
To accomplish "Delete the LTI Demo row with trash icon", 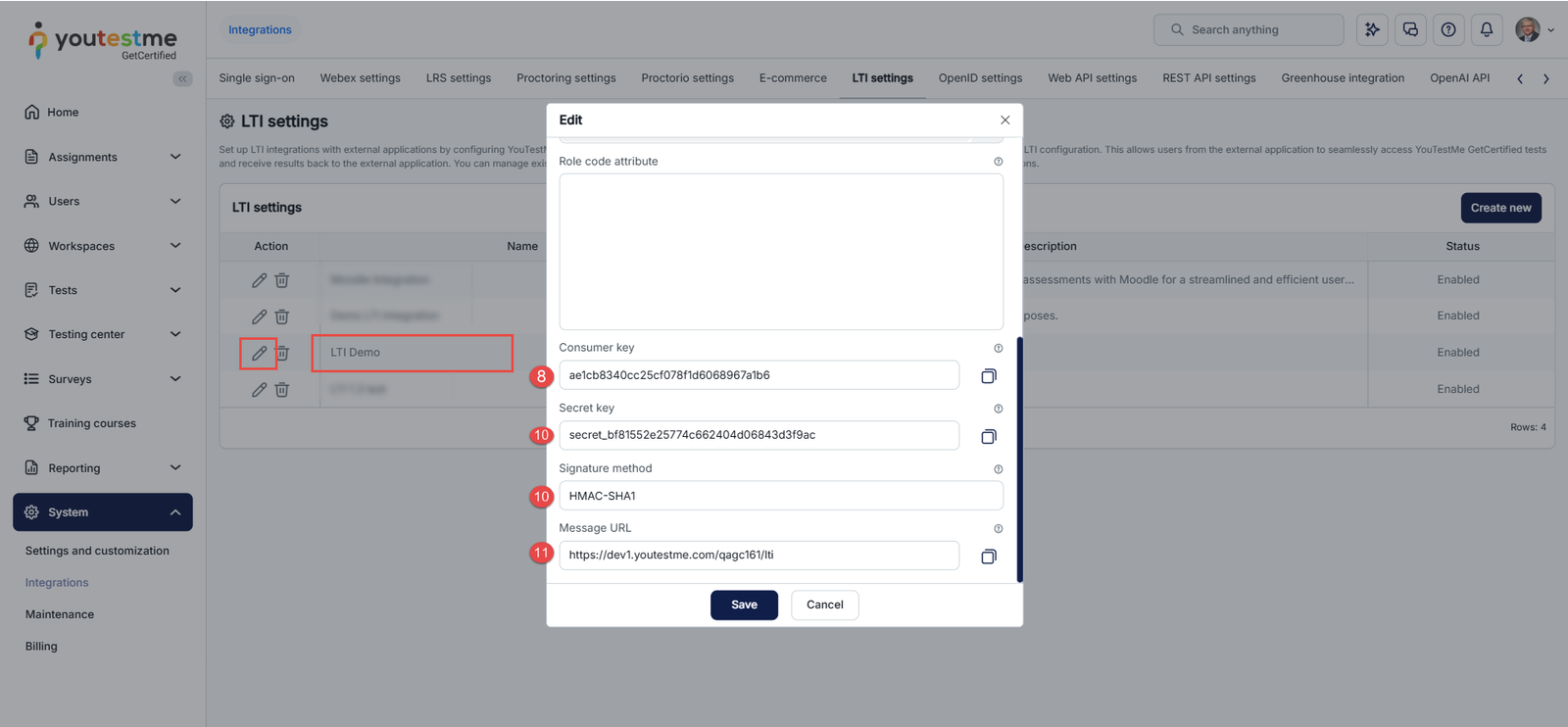I will pos(282,353).
